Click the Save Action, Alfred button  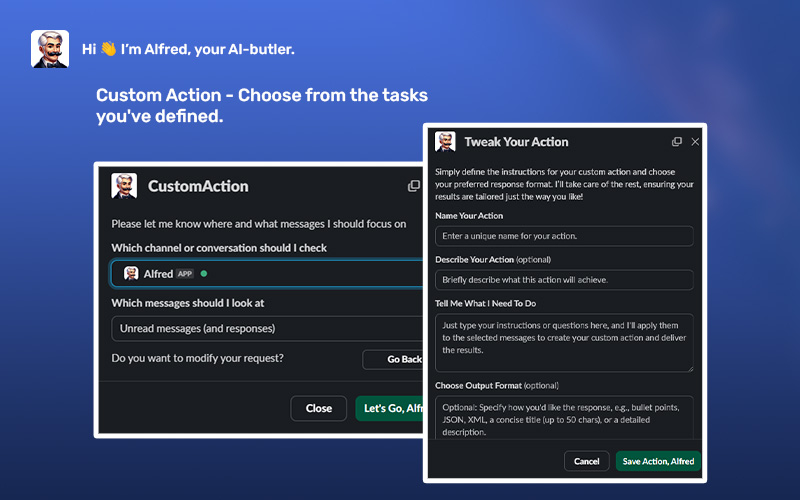(658, 461)
